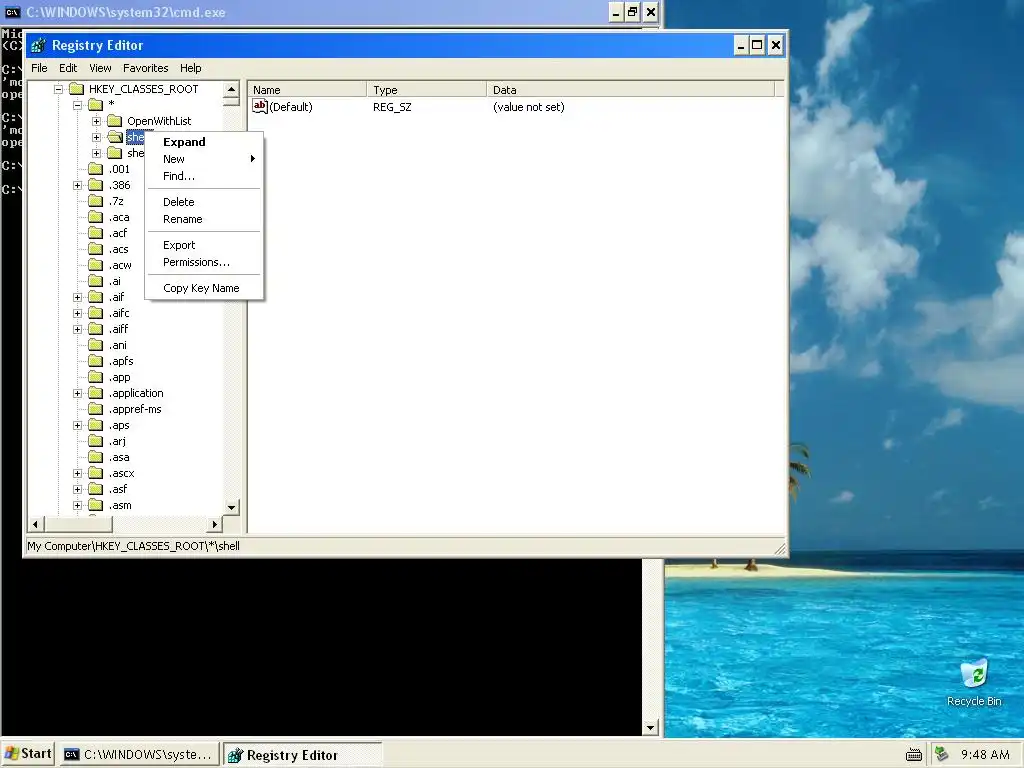Click the .asa folder icon

pos(96,457)
